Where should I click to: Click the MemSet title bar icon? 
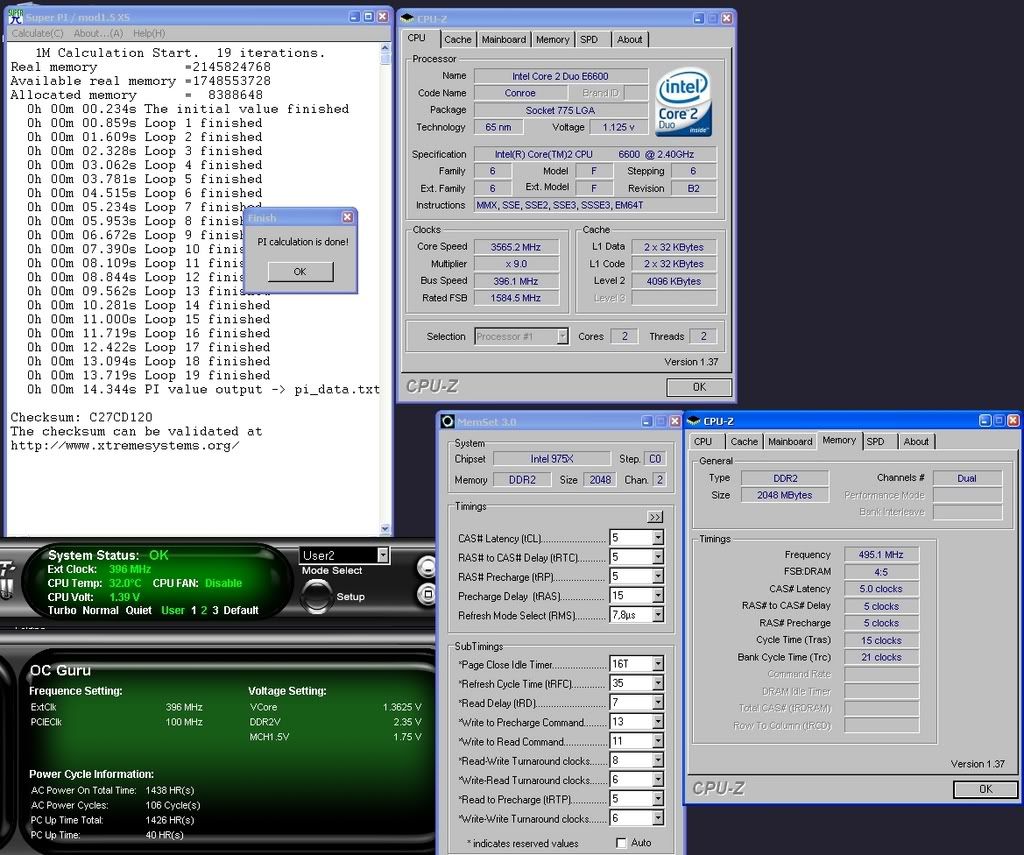point(447,421)
